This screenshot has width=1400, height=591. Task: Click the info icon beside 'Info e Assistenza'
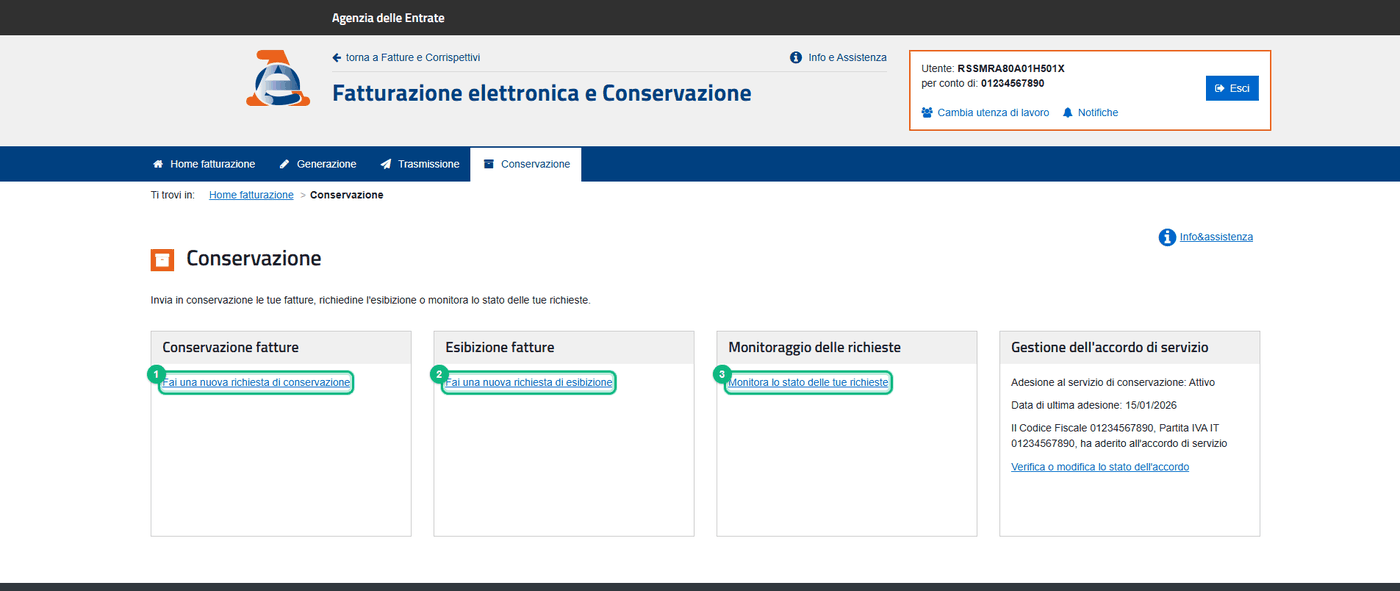[796, 58]
